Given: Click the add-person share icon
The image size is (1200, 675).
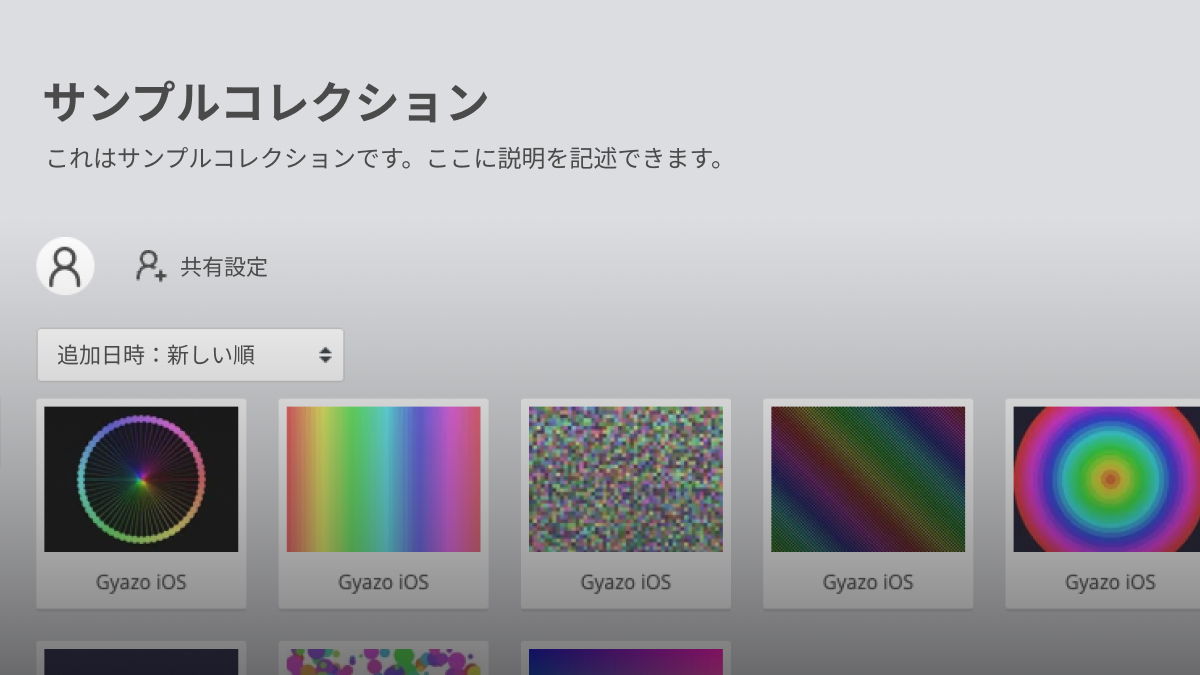Looking at the screenshot, I should pos(151,266).
